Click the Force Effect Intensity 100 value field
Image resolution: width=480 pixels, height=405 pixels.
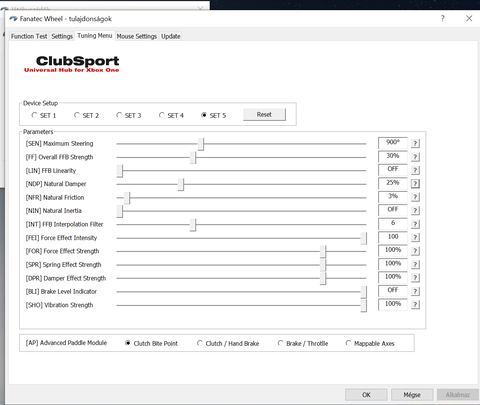[x=393, y=237]
